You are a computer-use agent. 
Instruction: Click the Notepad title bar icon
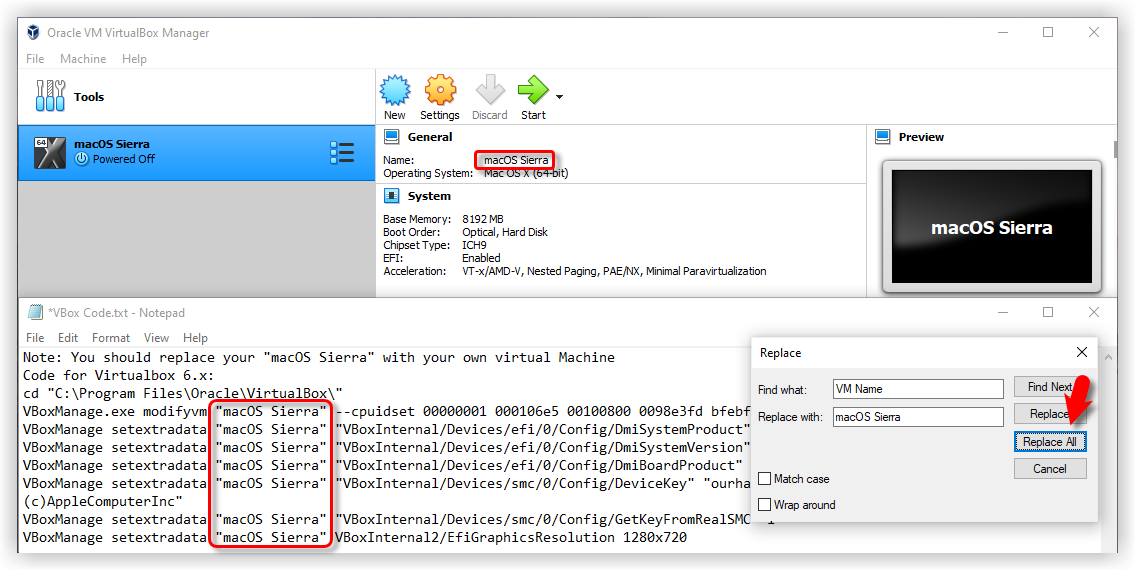(35, 312)
